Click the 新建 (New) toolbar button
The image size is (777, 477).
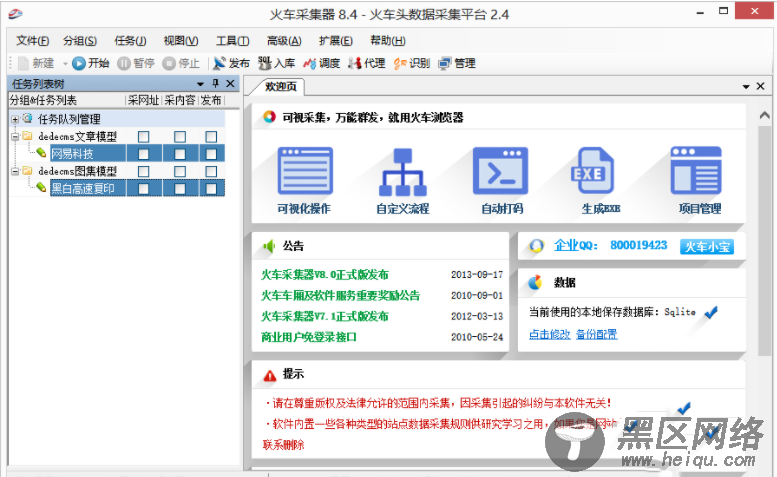pyautogui.click(x=36, y=63)
